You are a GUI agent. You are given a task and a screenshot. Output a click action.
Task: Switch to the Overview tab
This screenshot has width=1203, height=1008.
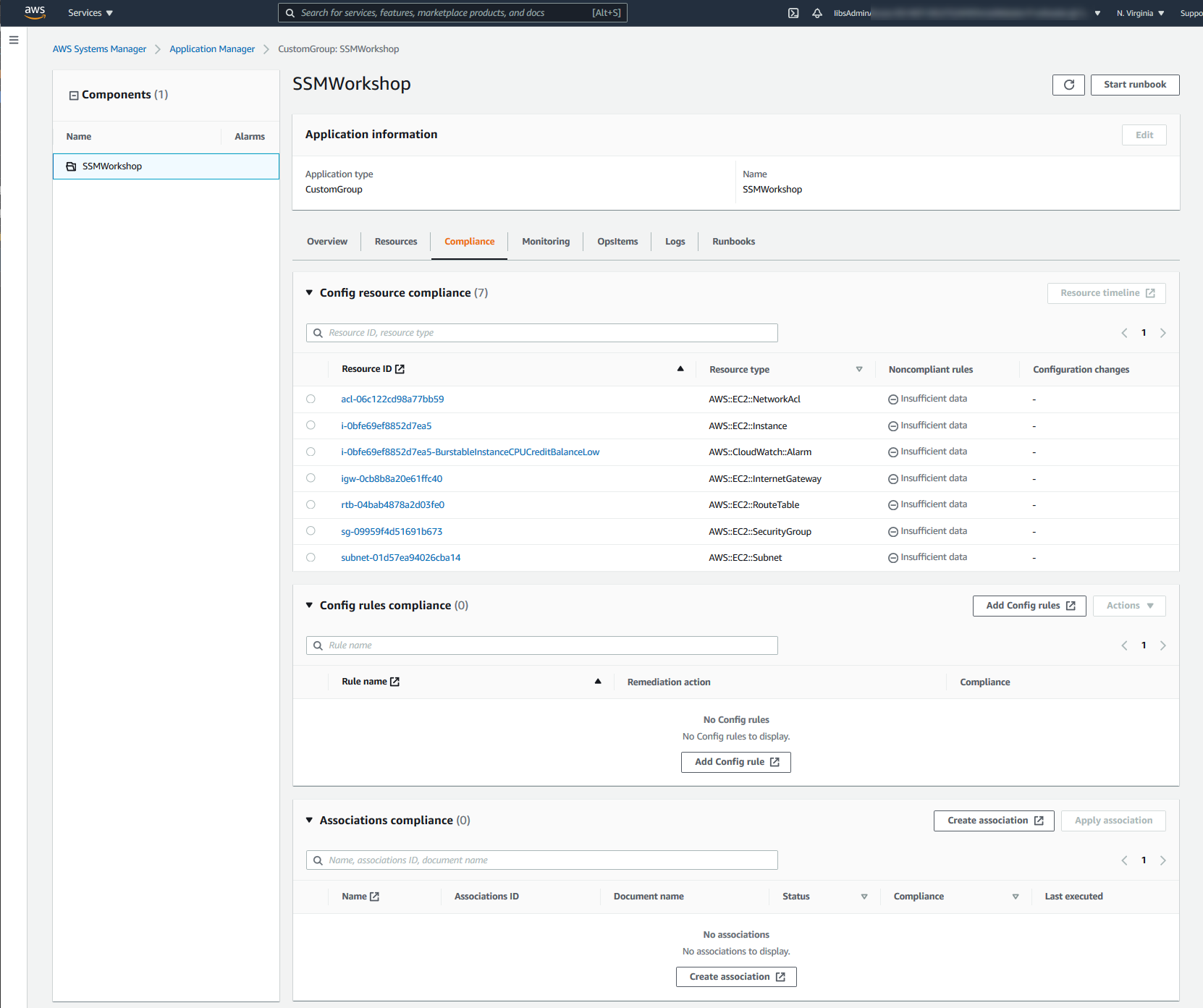click(x=327, y=242)
